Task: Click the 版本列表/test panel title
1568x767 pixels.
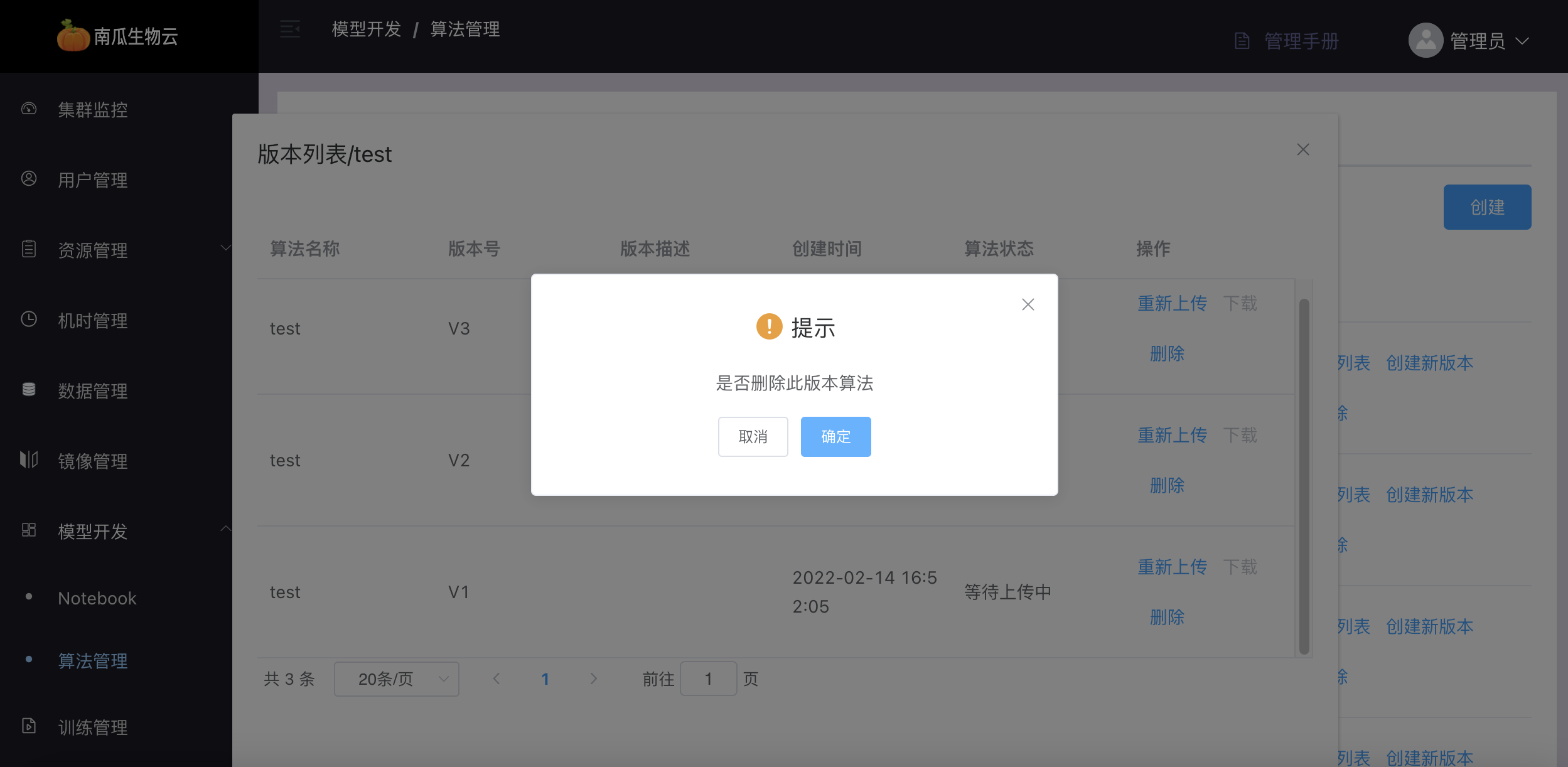Action: click(x=325, y=154)
